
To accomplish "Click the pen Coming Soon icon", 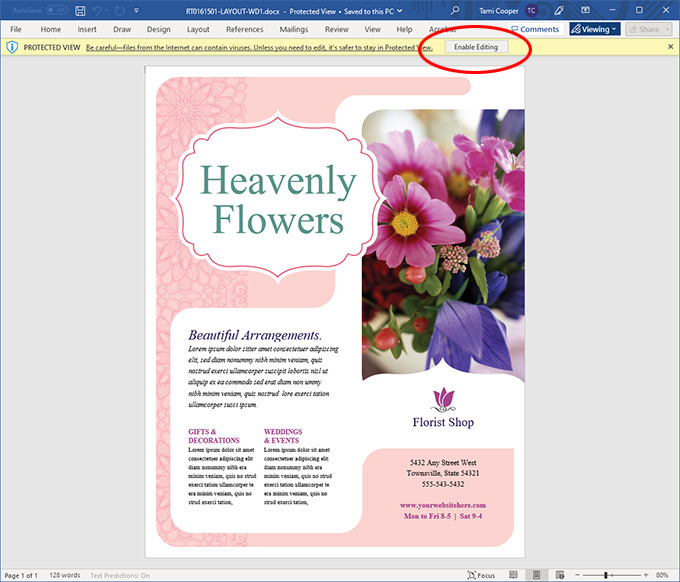I will pos(559,11).
